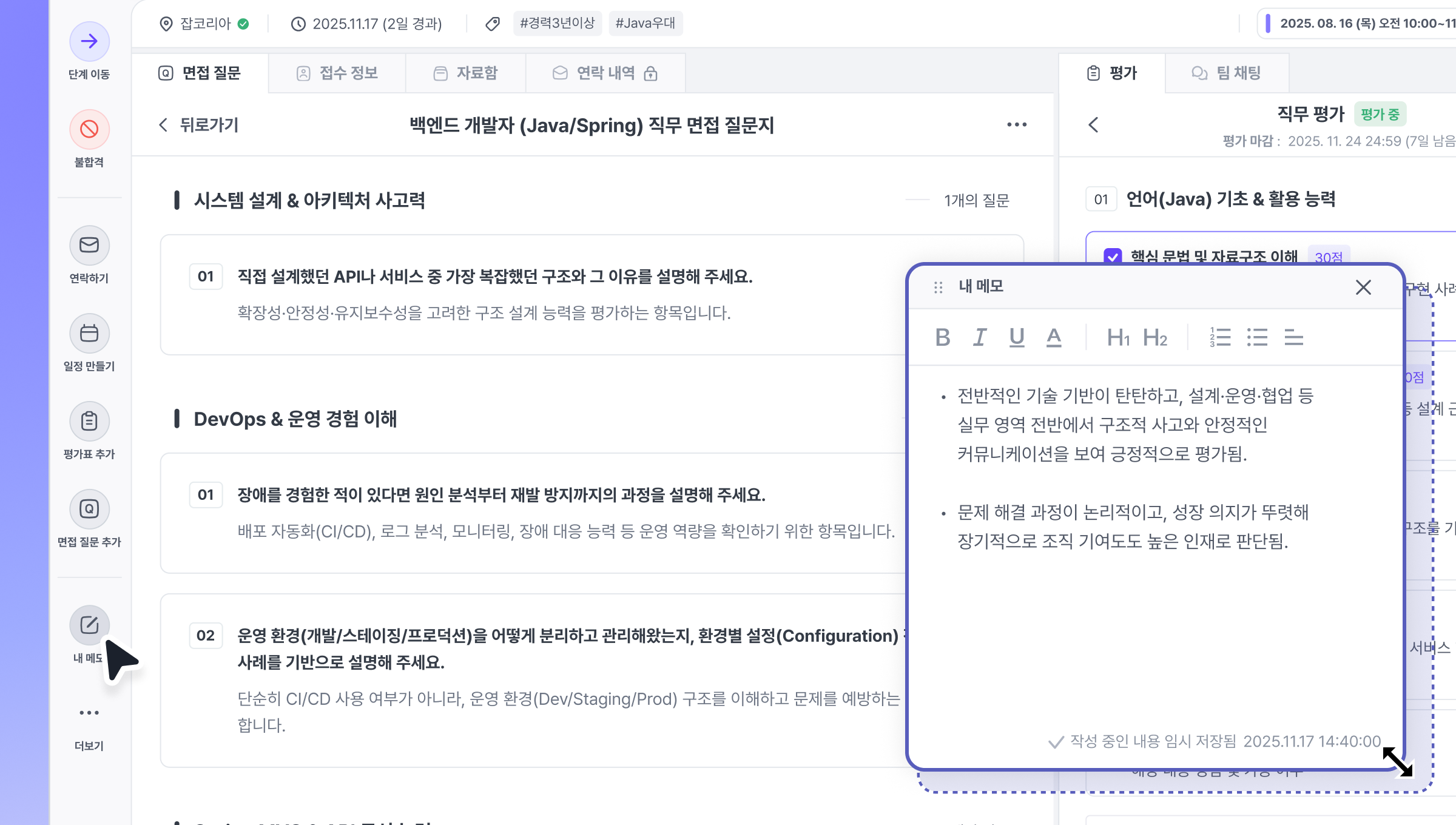Insert numbered list in memo
Viewport: 1456px width, 825px height.
(x=1220, y=337)
